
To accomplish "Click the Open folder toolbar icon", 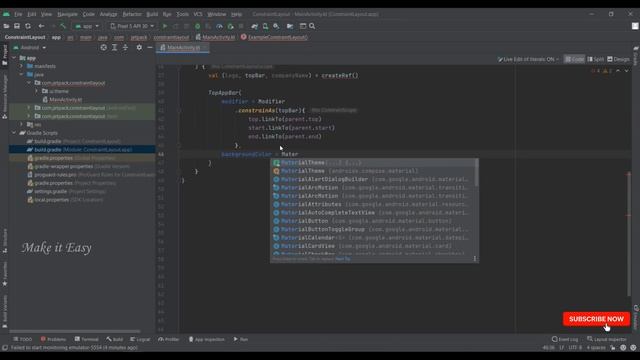I will pyautogui.click(x=6, y=26).
